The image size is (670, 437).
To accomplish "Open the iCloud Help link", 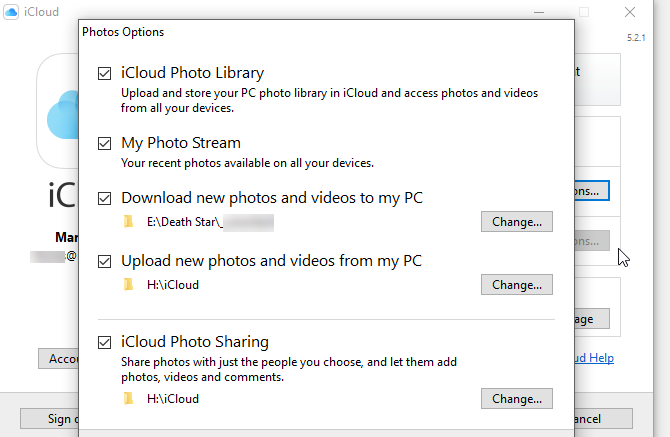I will 594,358.
